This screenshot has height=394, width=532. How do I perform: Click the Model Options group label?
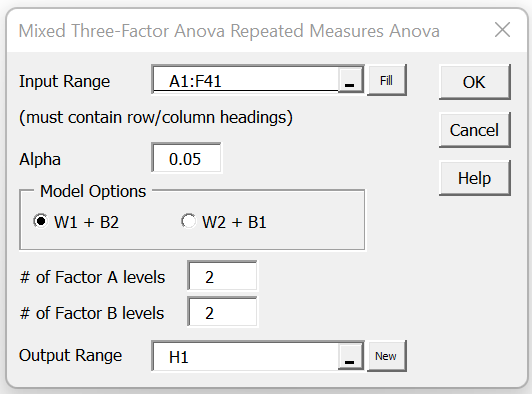coord(93,191)
